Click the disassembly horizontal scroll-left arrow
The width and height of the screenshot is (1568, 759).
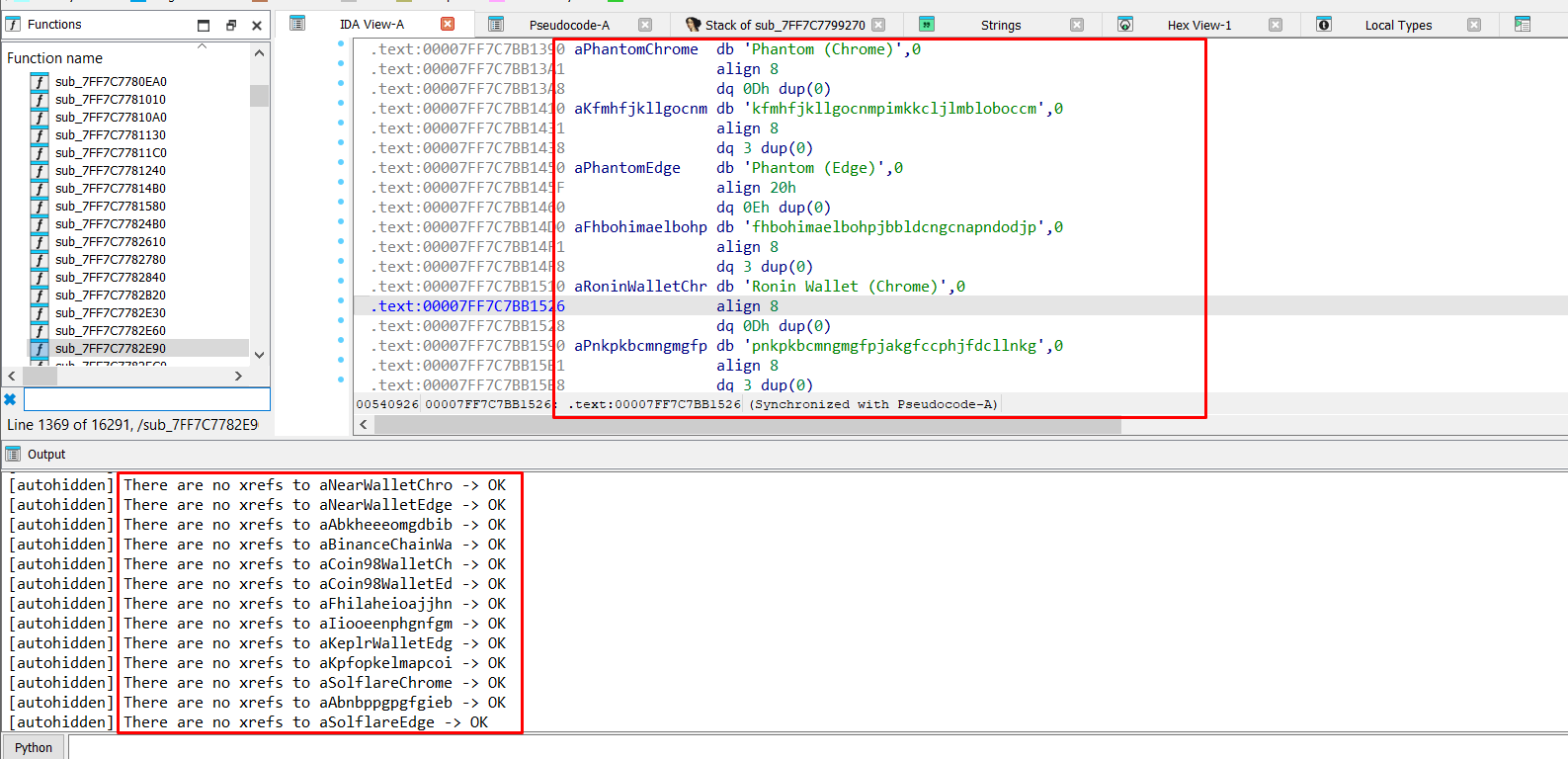364,425
